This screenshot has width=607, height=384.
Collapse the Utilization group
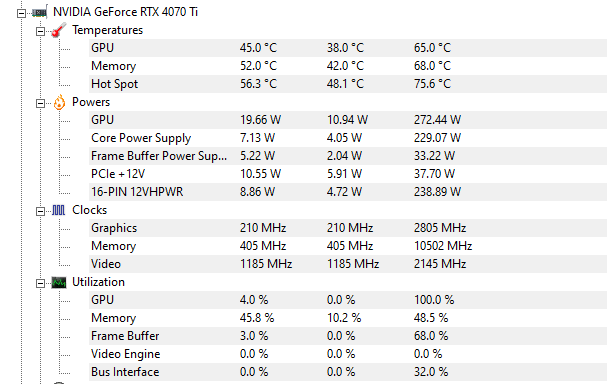(x=40, y=283)
